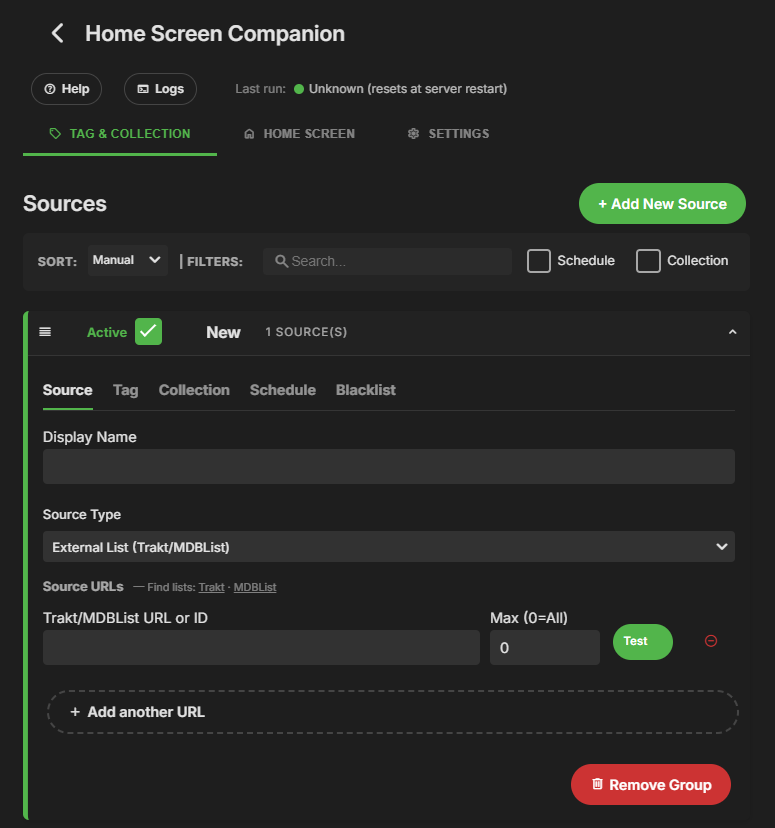Open the Help button
The width and height of the screenshot is (775, 828).
click(x=66, y=89)
